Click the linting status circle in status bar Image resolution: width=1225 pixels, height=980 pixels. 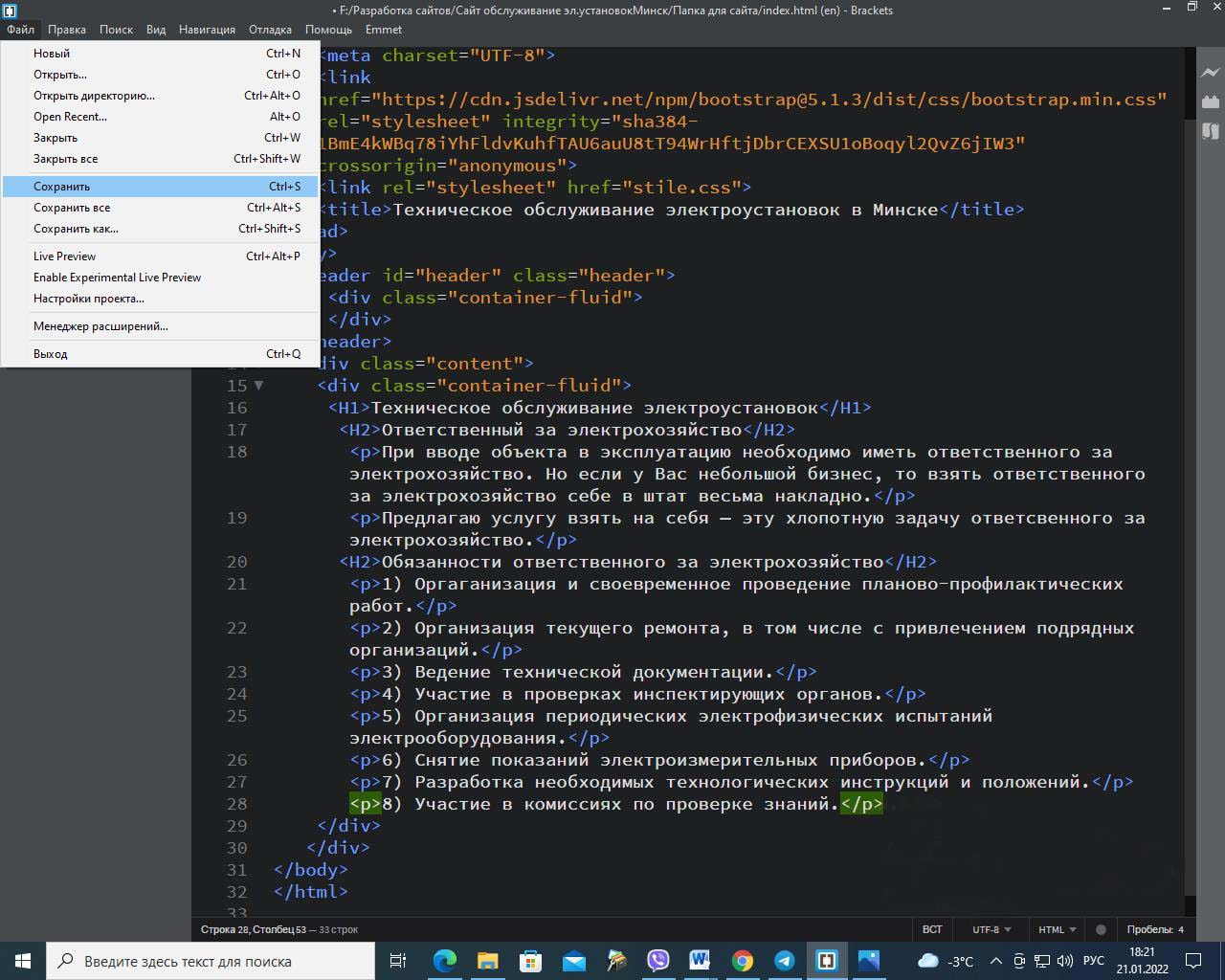[x=1101, y=929]
